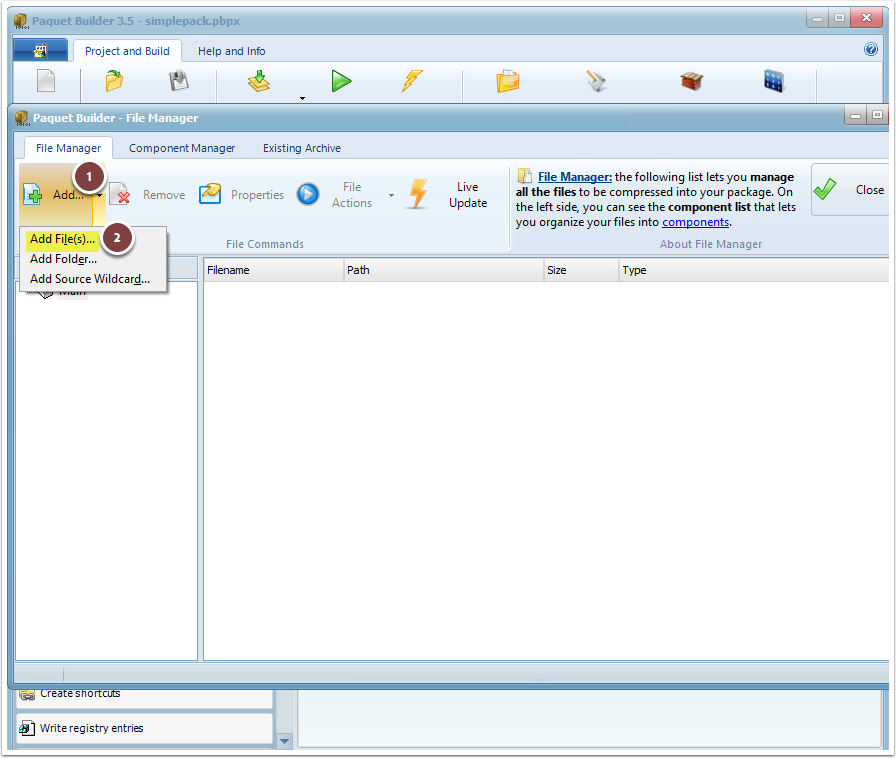The width and height of the screenshot is (896, 758).
Task: Click the red brick box toolbar icon
Action: pyautogui.click(x=691, y=81)
